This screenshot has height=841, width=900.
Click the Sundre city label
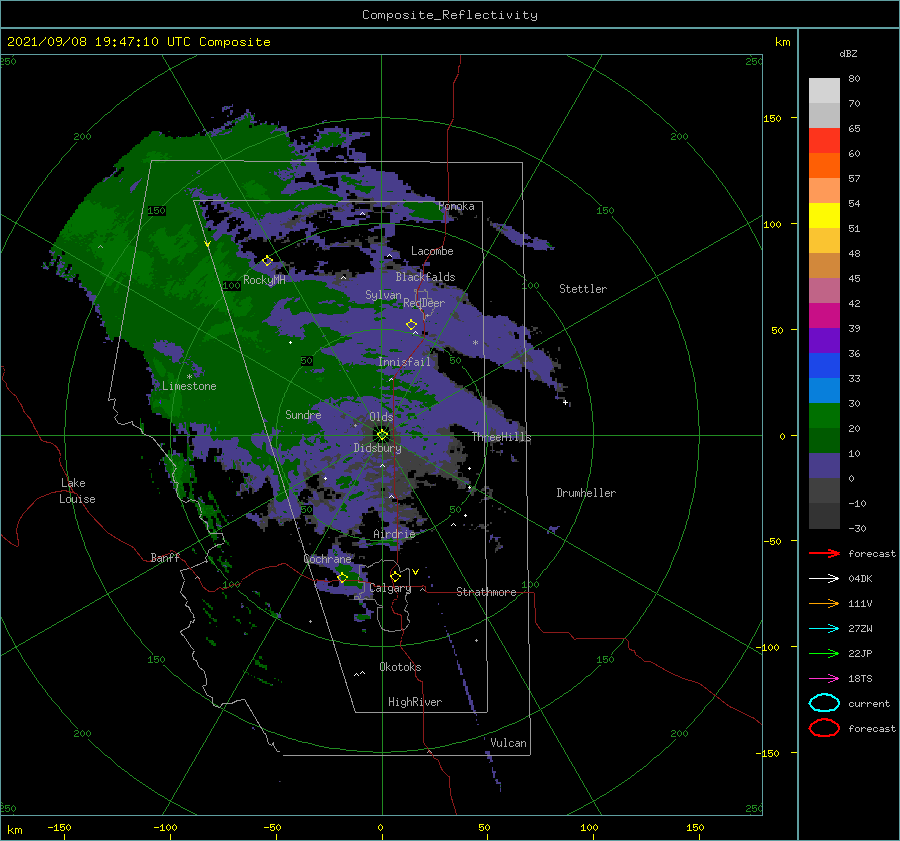303,415
